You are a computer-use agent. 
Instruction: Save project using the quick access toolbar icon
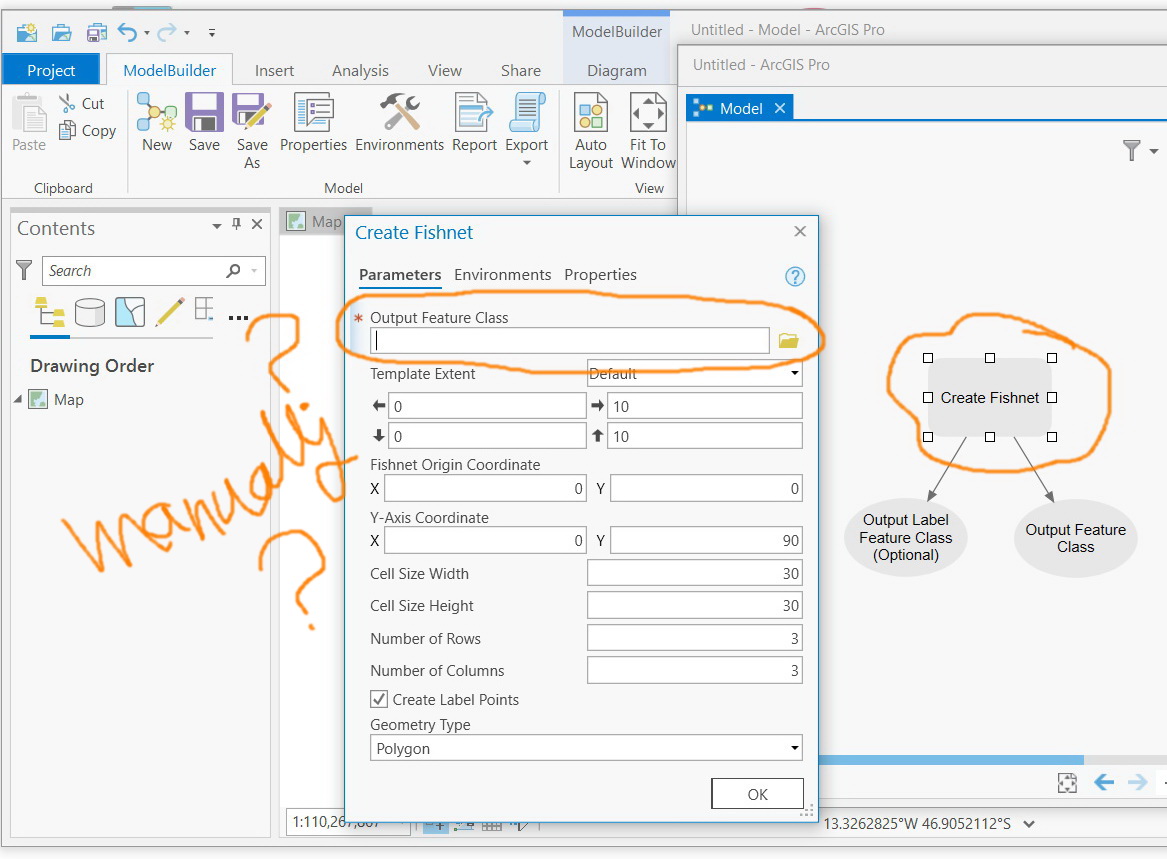pyautogui.click(x=96, y=33)
